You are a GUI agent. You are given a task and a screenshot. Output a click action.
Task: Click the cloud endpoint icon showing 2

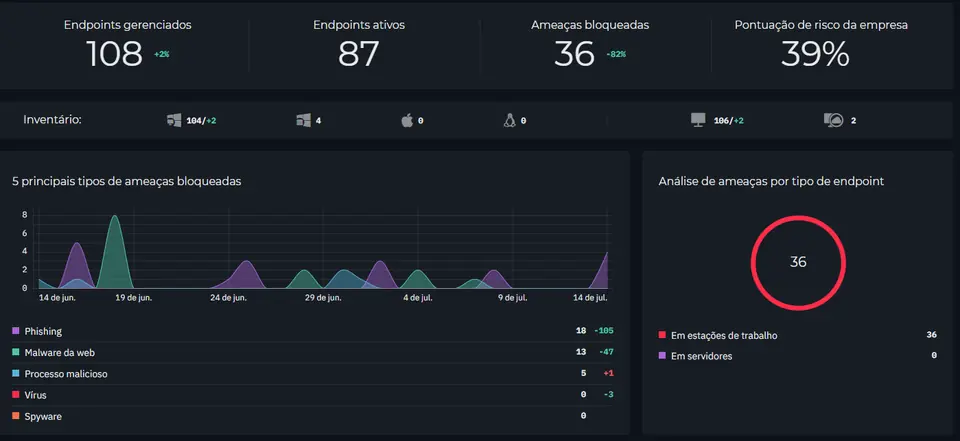click(x=834, y=121)
